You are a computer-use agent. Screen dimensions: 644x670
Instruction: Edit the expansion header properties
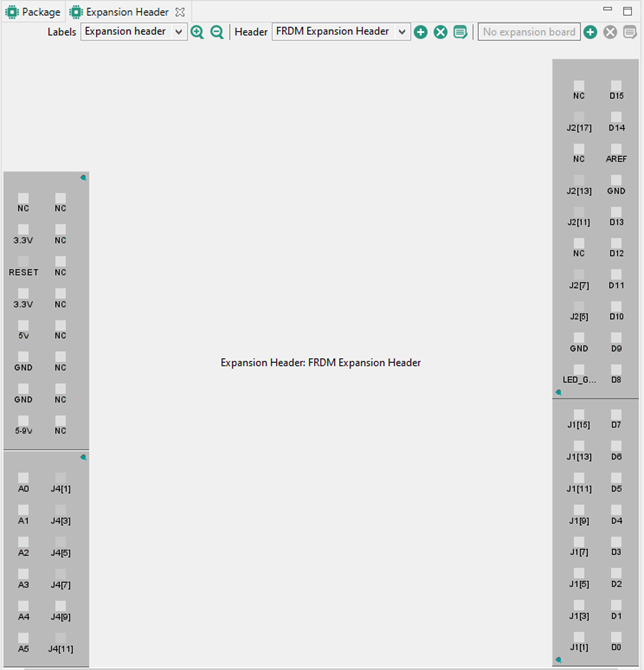[460, 32]
